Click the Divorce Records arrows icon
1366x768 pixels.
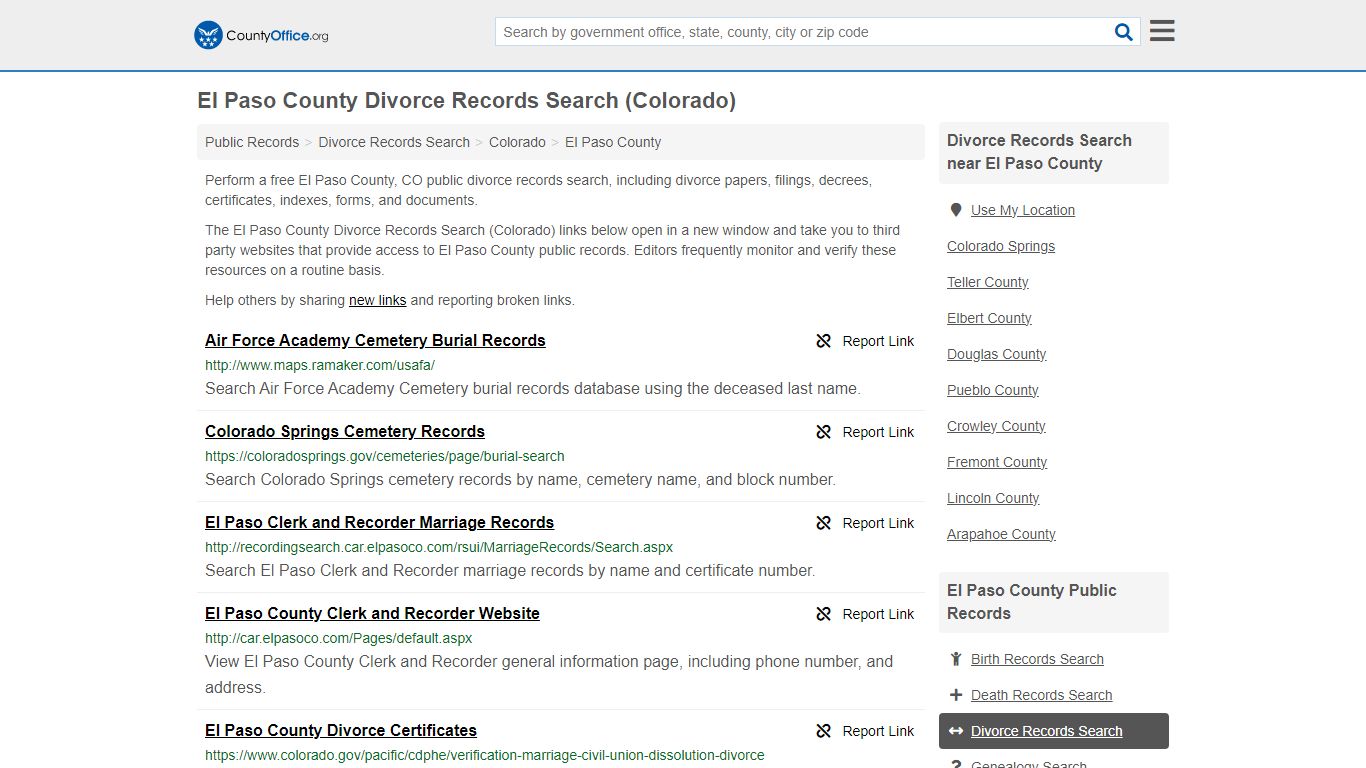(956, 731)
